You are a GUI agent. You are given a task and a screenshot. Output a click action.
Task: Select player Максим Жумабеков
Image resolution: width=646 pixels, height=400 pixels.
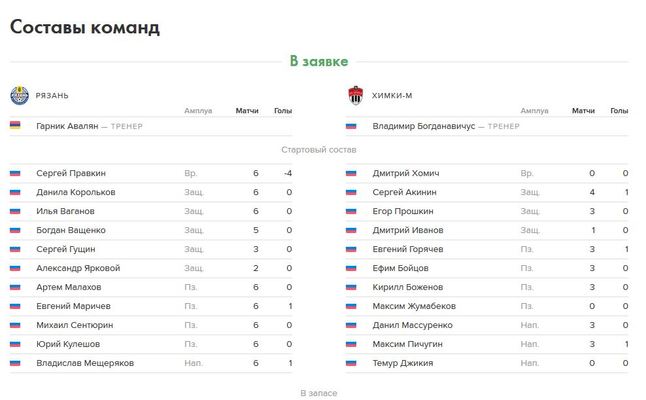(414, 306)
